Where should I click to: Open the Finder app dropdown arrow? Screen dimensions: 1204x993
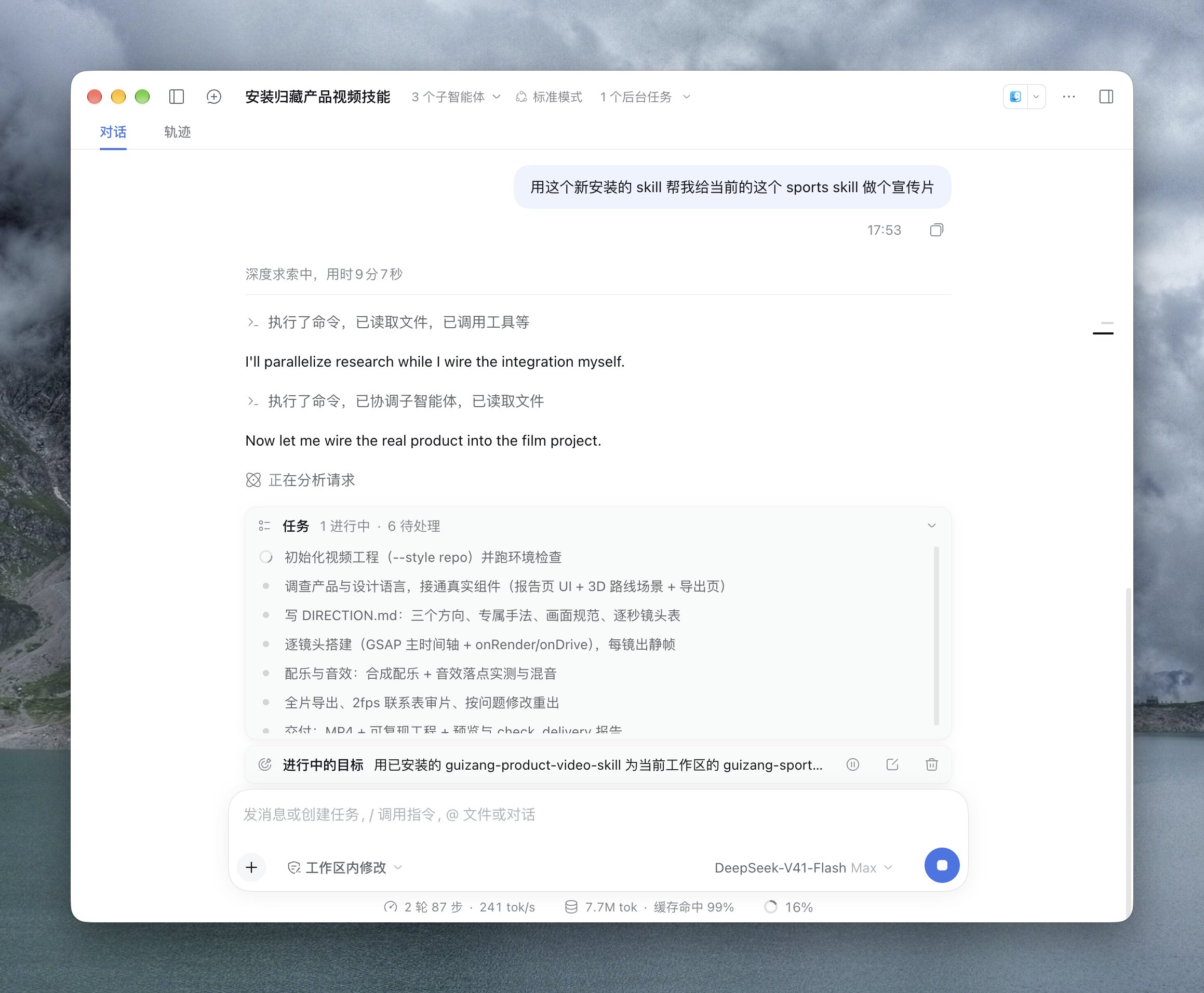(x=1036, y=97)
